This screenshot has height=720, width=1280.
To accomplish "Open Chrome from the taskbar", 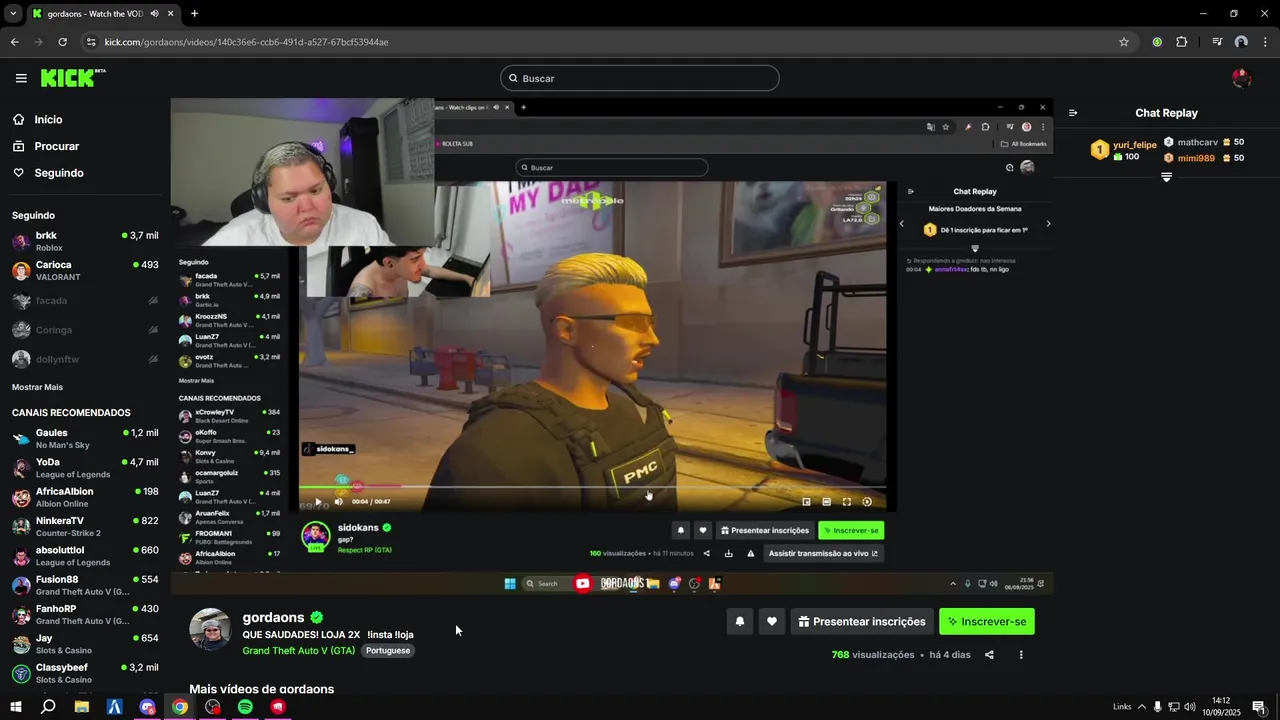I will (x=179, y=707).
